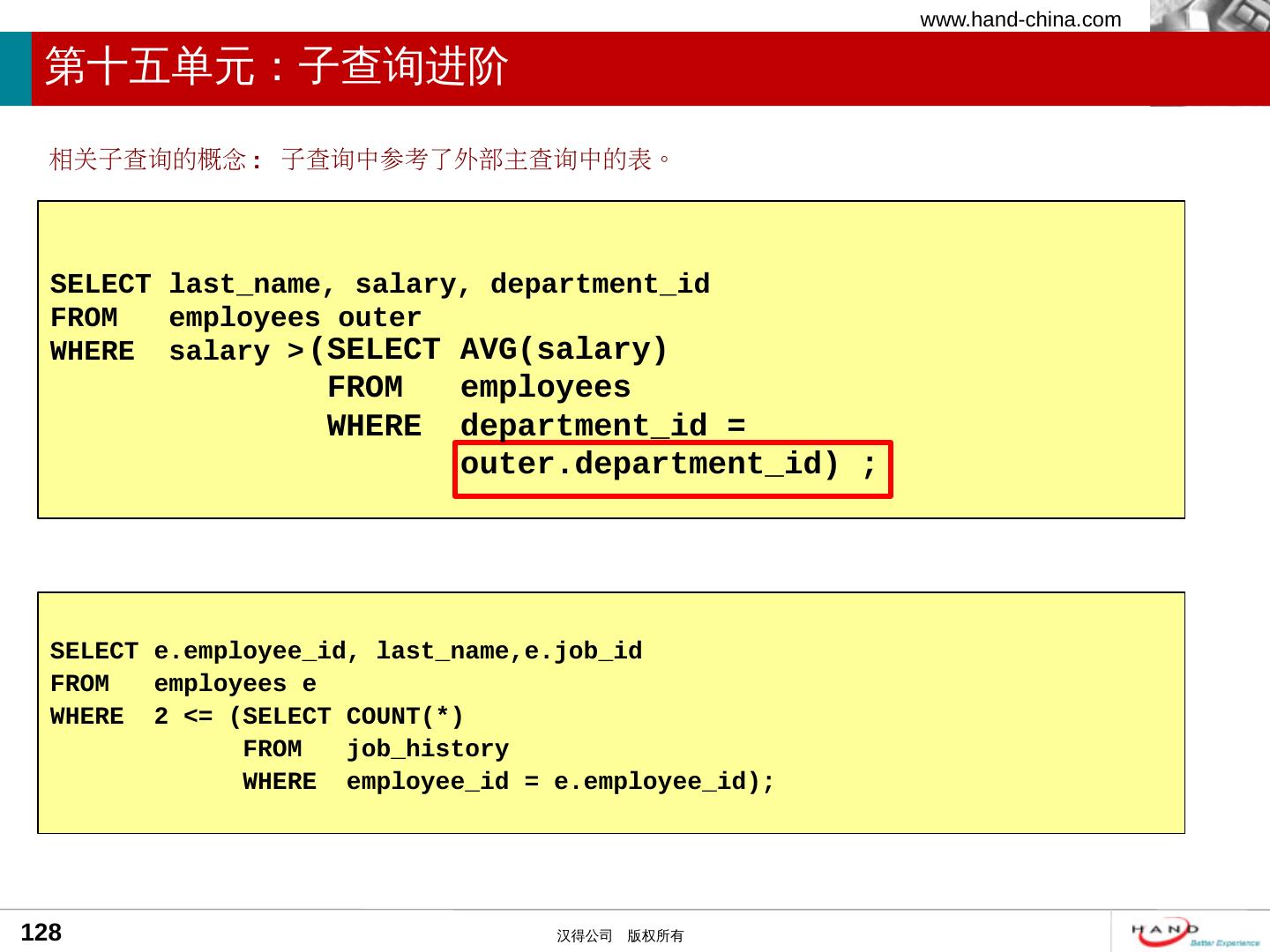
Task: Click the subquery line "FROM employees" below AVG(salary)
Action: (479, 388)
